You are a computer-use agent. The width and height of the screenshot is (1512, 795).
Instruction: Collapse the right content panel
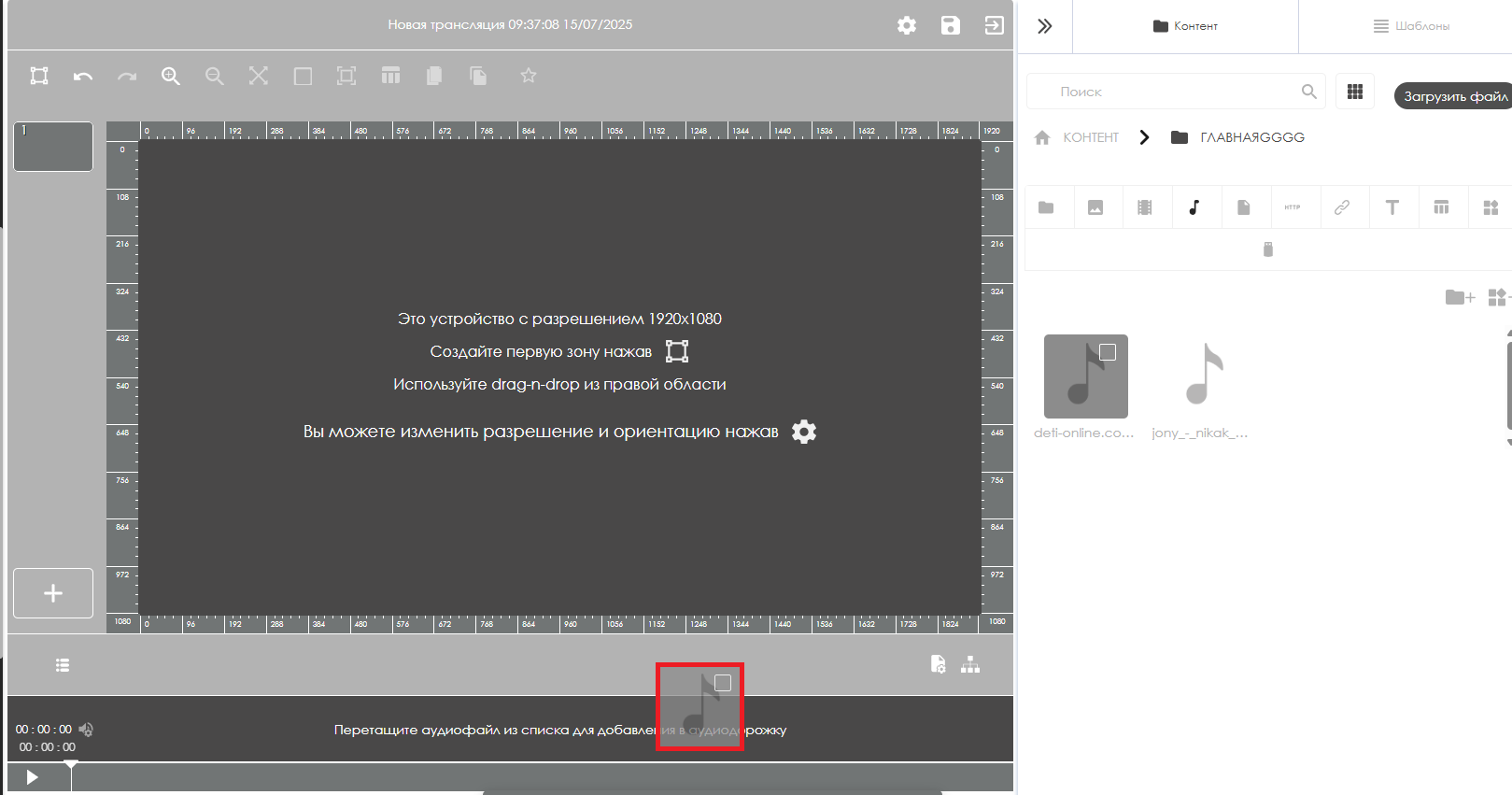click(1045, 26)
